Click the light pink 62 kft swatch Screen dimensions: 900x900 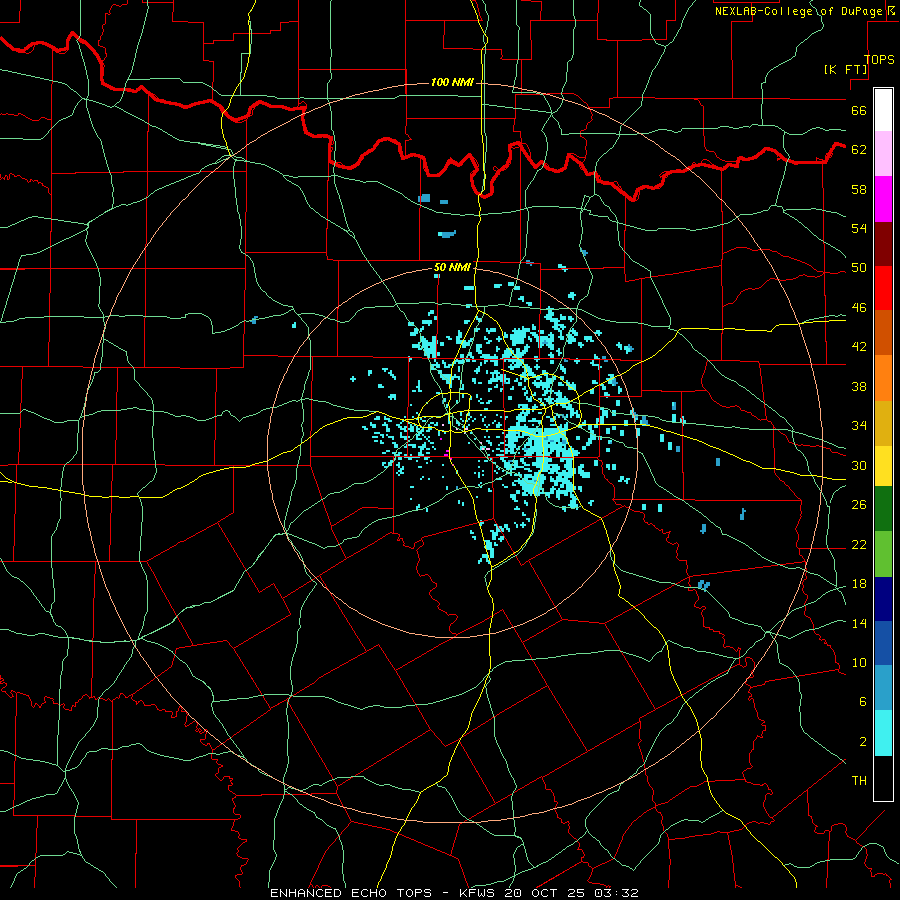[x=883, y=154]
